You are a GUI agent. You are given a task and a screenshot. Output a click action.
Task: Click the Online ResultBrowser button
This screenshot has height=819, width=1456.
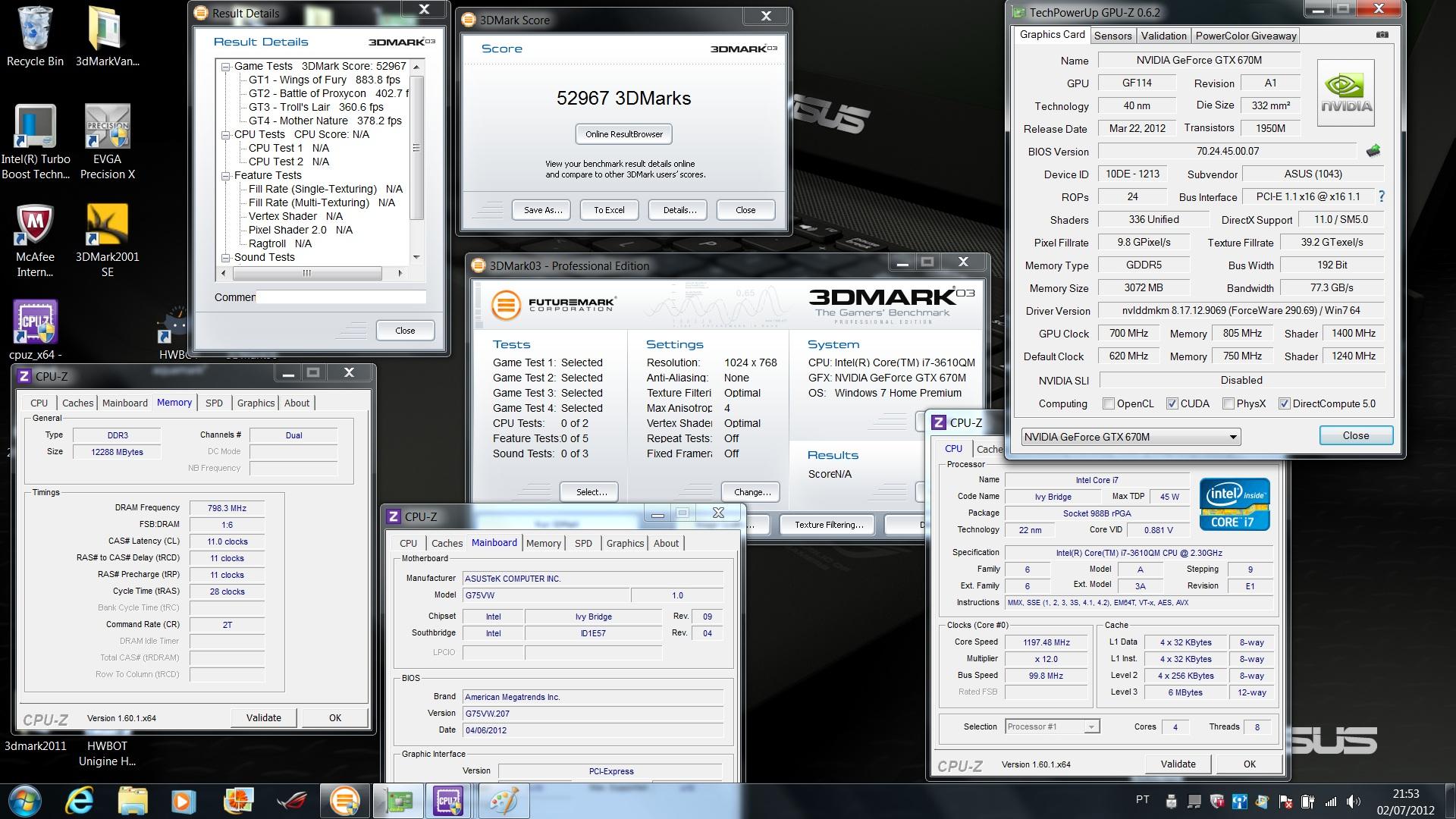tap(623, 134)
